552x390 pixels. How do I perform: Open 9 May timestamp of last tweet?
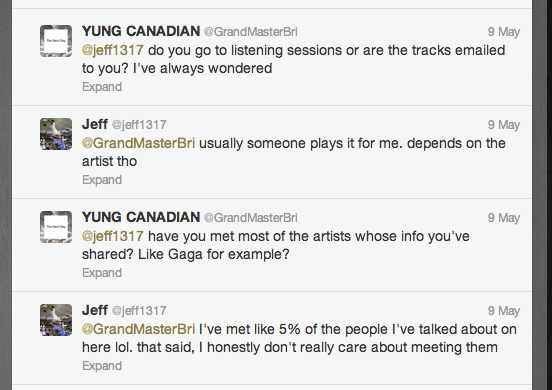click(x=504, y=310)
